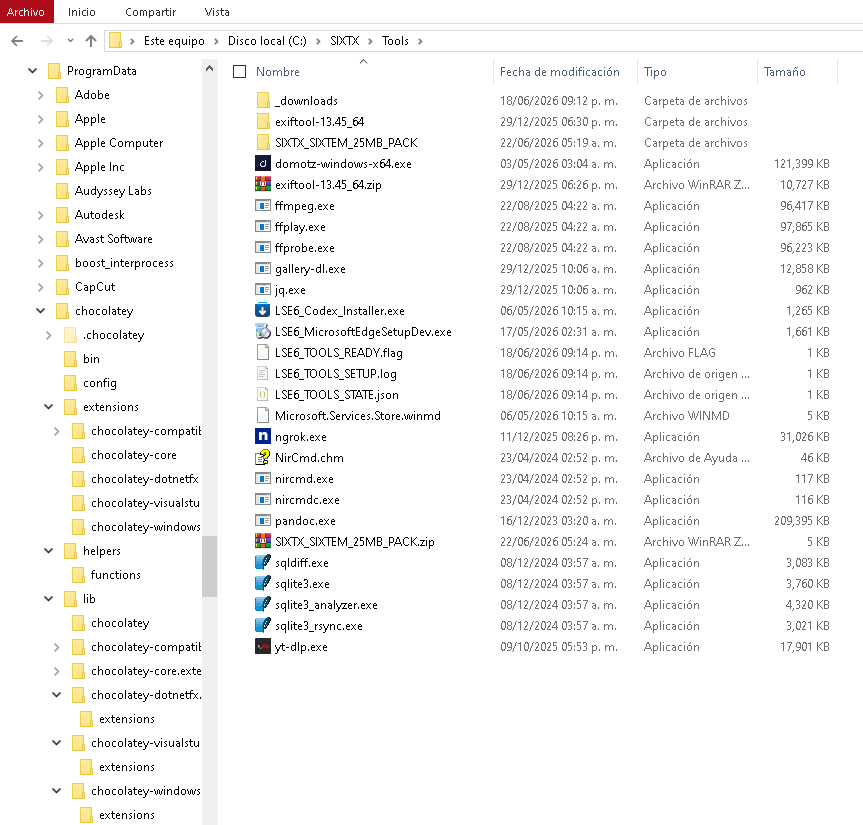Select the boost_interprocess tree folder
Image resolution: width=863 pixels, height=825 pixels.
124,263
